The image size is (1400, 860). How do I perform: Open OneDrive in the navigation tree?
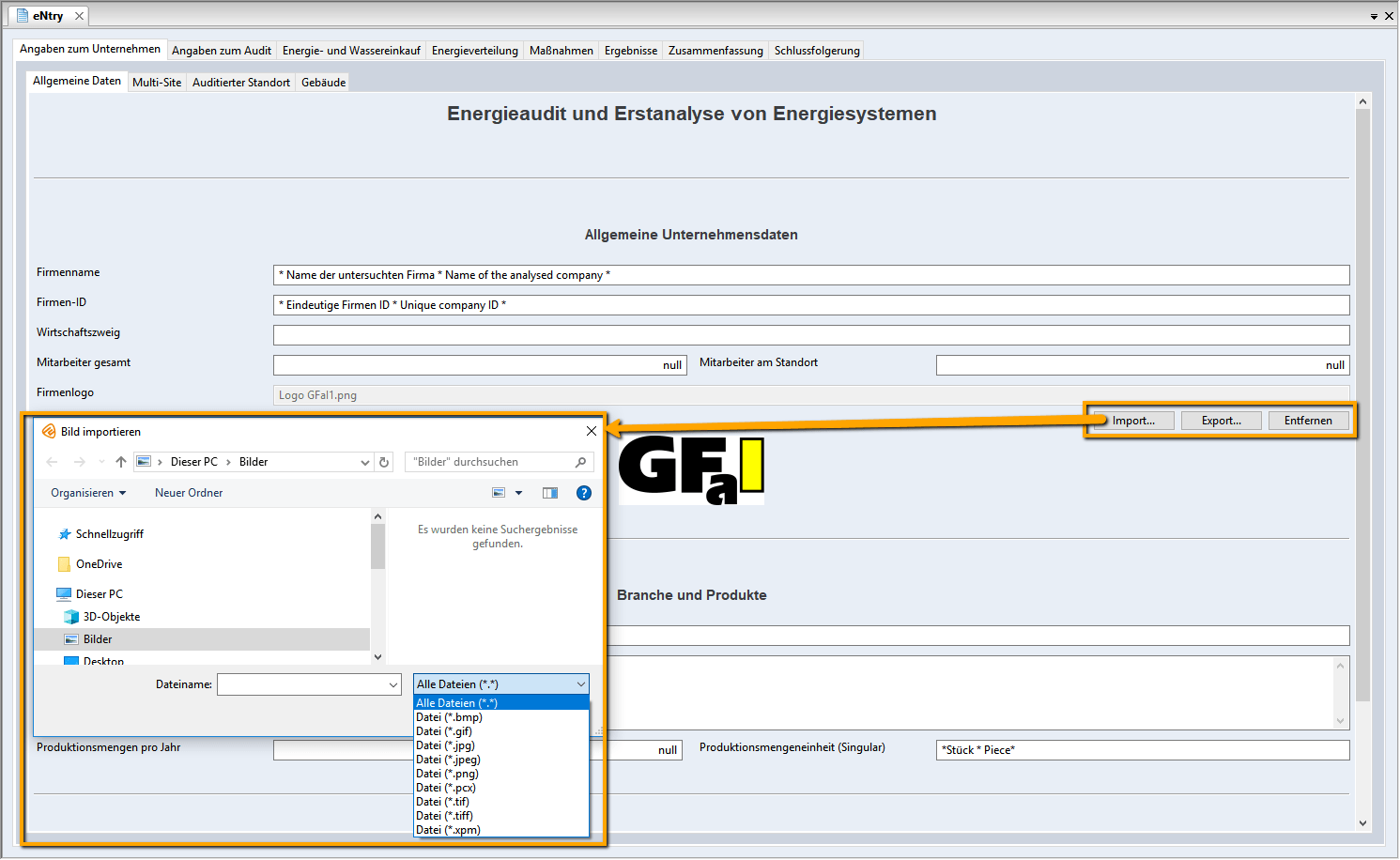point(99,564)
